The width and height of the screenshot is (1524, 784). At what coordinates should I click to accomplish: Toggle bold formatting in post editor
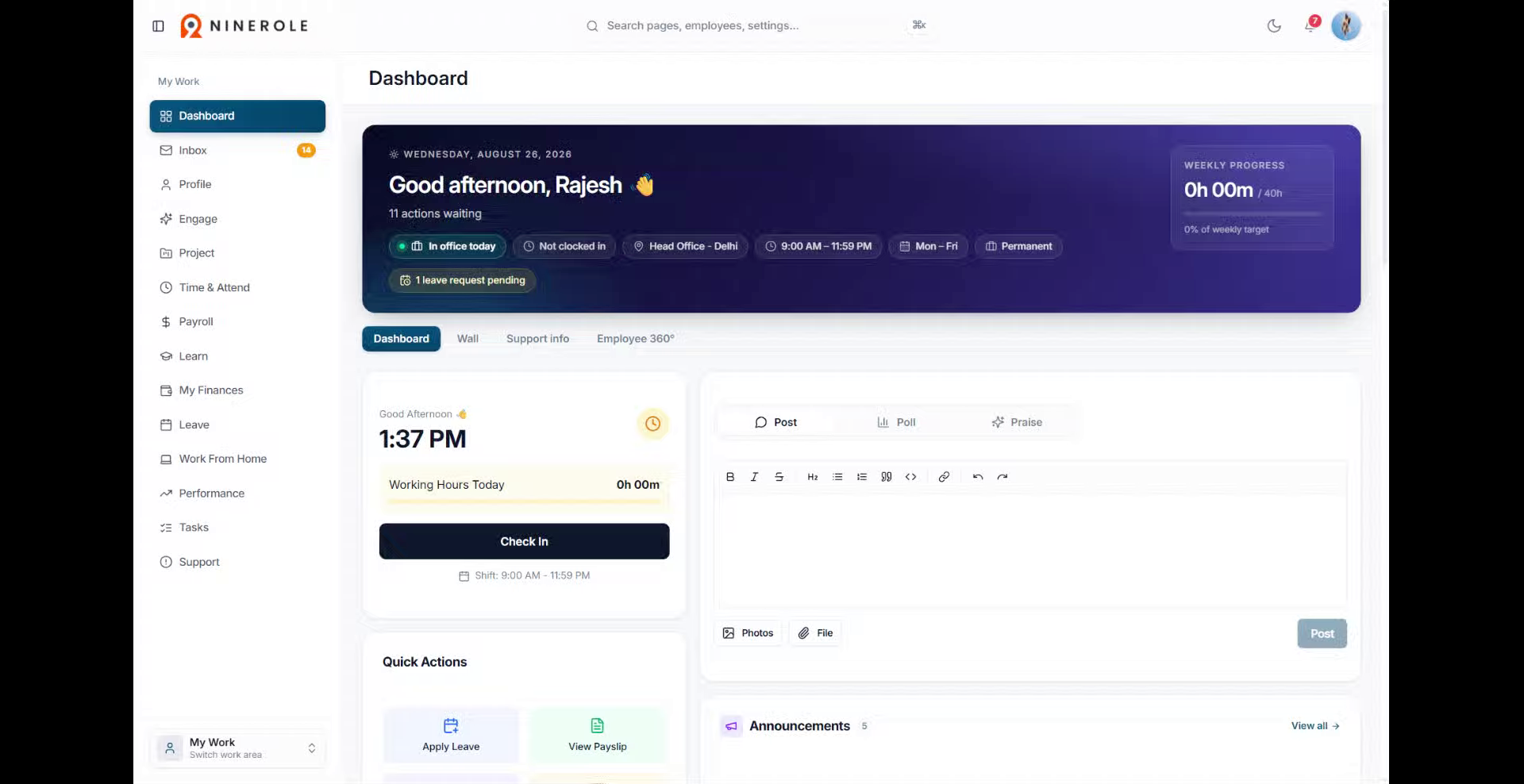(730, 477)
